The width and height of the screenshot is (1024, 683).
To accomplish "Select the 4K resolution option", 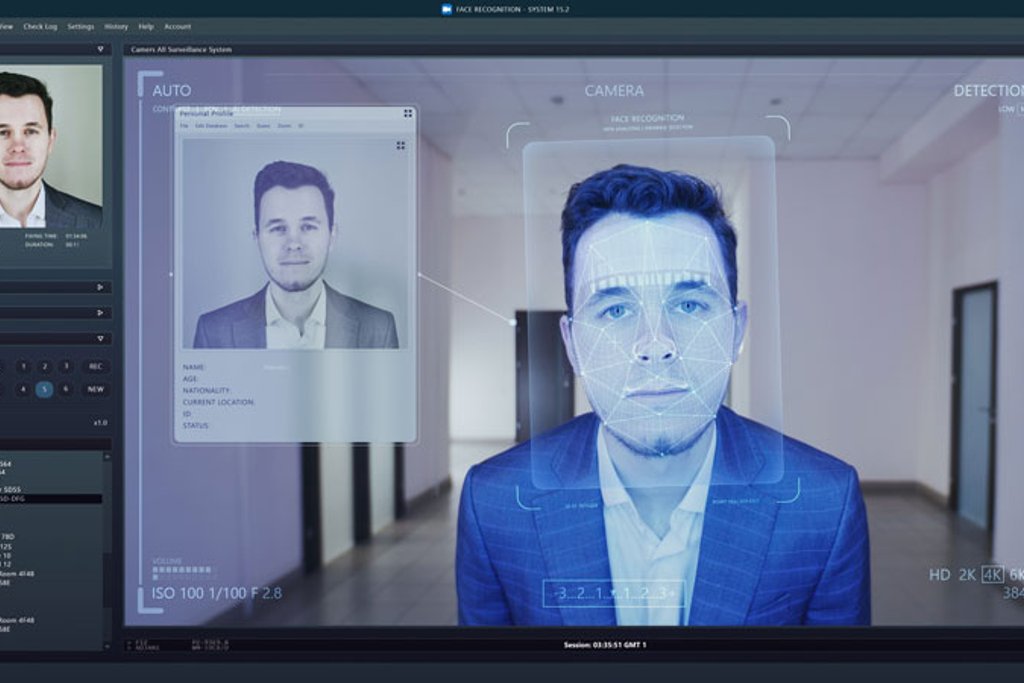I will [x=993, y=575].
